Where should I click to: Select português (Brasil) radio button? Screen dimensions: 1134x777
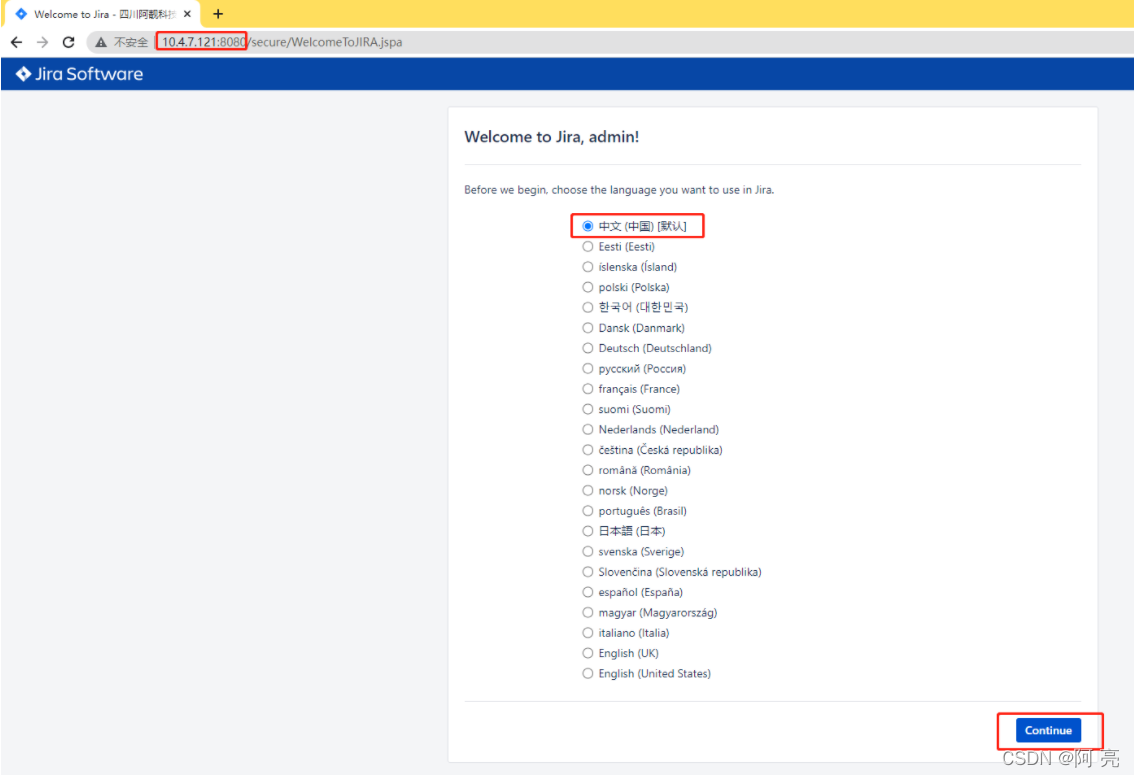click(x=588, y=511)
